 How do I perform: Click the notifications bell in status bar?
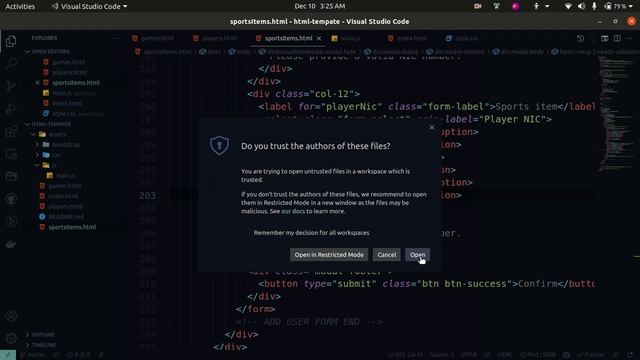point(631,355)
